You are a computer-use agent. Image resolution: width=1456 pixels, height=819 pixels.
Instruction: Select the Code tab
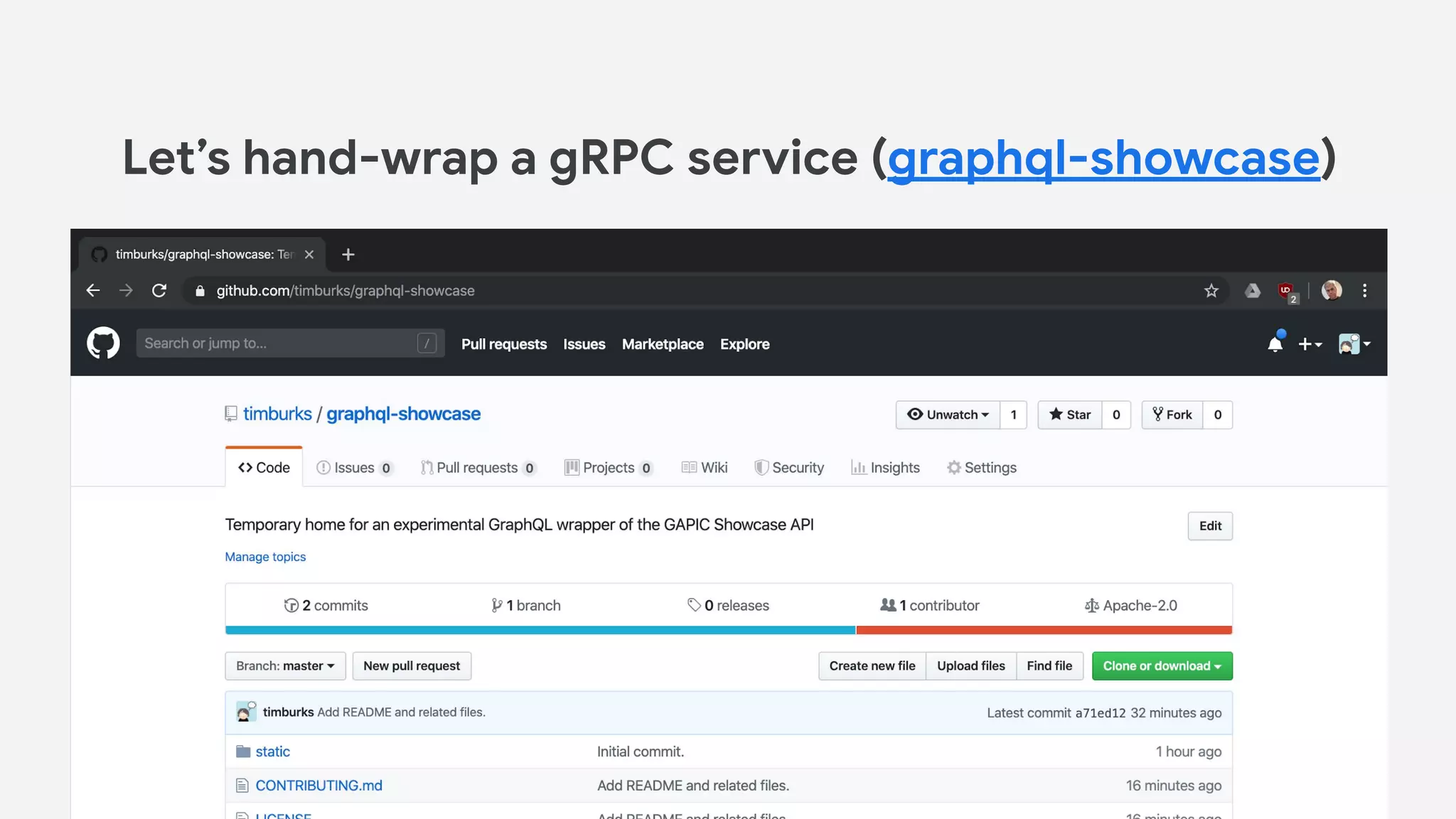pos(264,467)
